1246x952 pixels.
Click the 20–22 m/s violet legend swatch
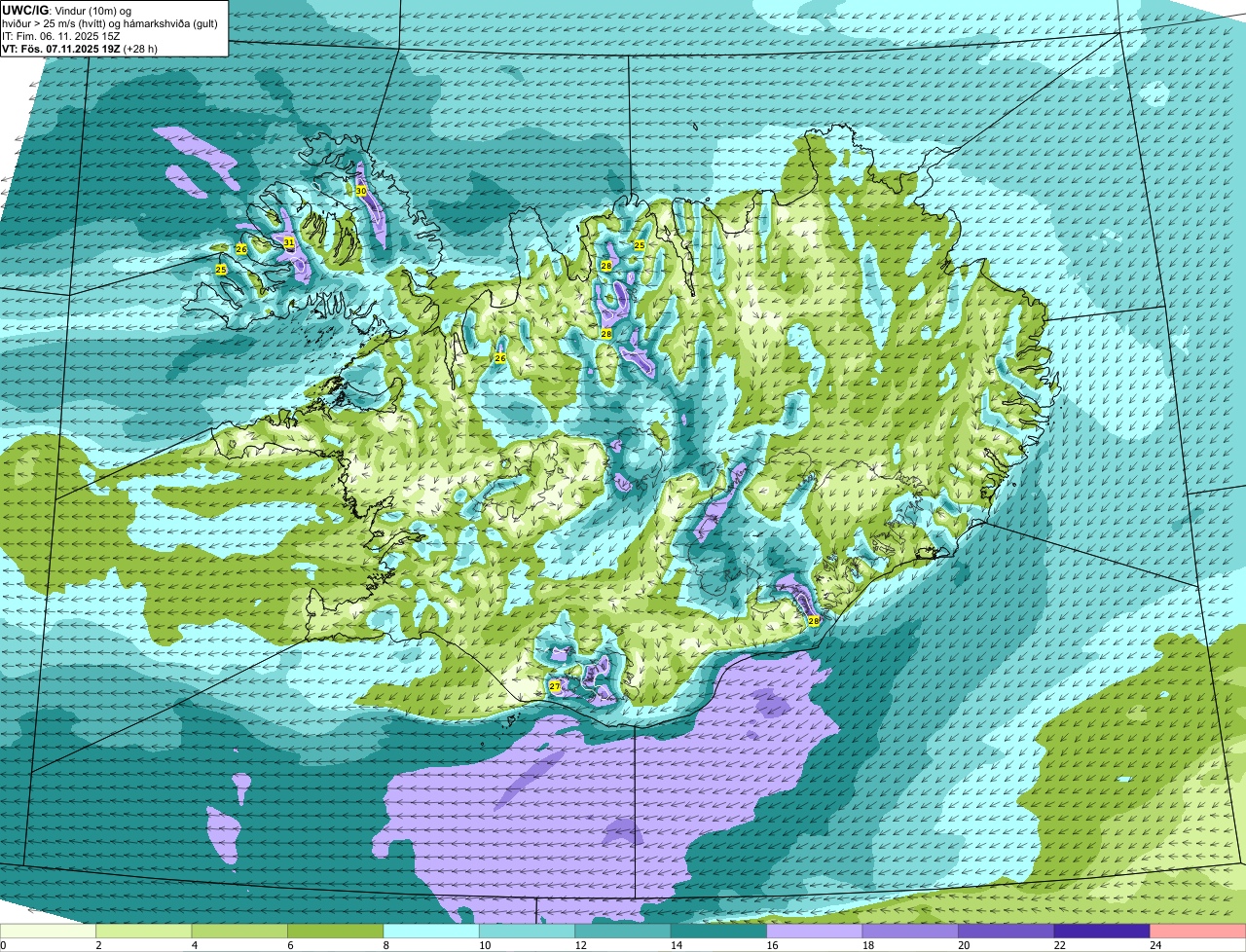click(1007, 932)
